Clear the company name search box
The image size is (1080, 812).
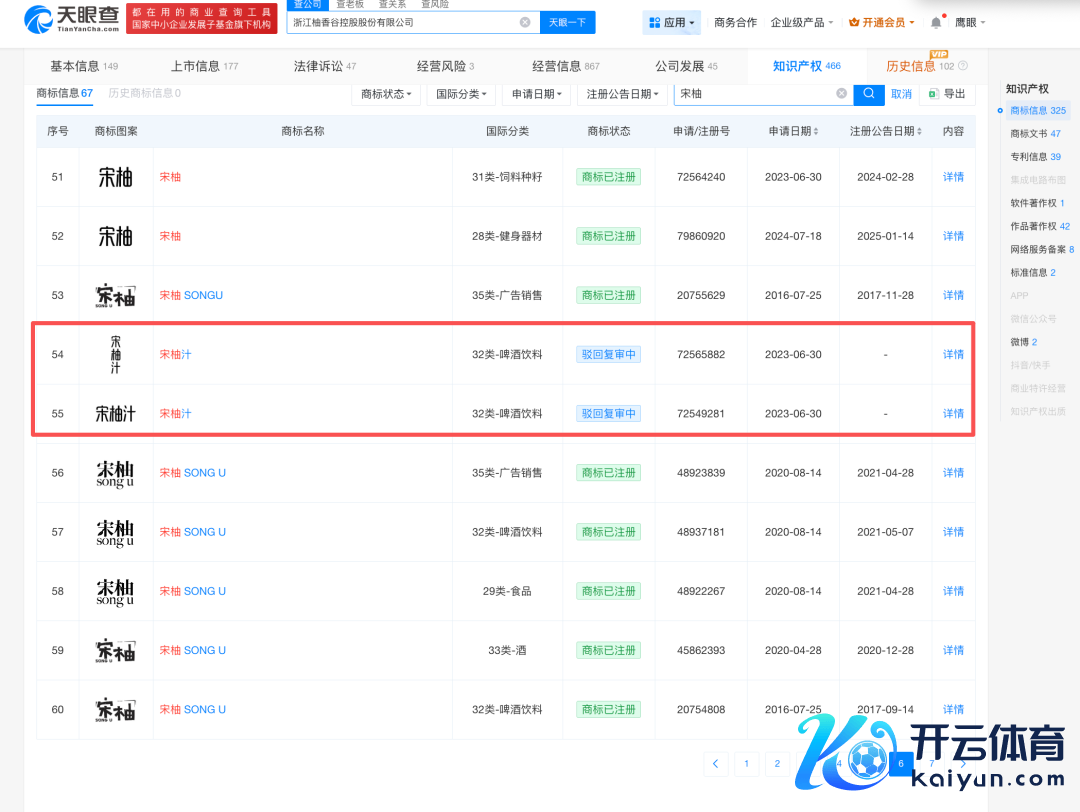pyautogui.click(x=525, y=22)
